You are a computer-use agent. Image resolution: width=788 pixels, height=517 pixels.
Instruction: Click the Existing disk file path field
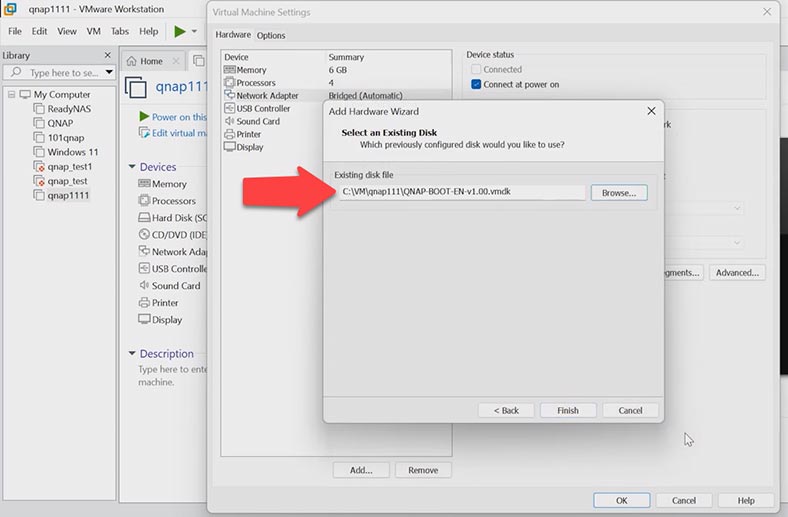(x=462, y=192)
